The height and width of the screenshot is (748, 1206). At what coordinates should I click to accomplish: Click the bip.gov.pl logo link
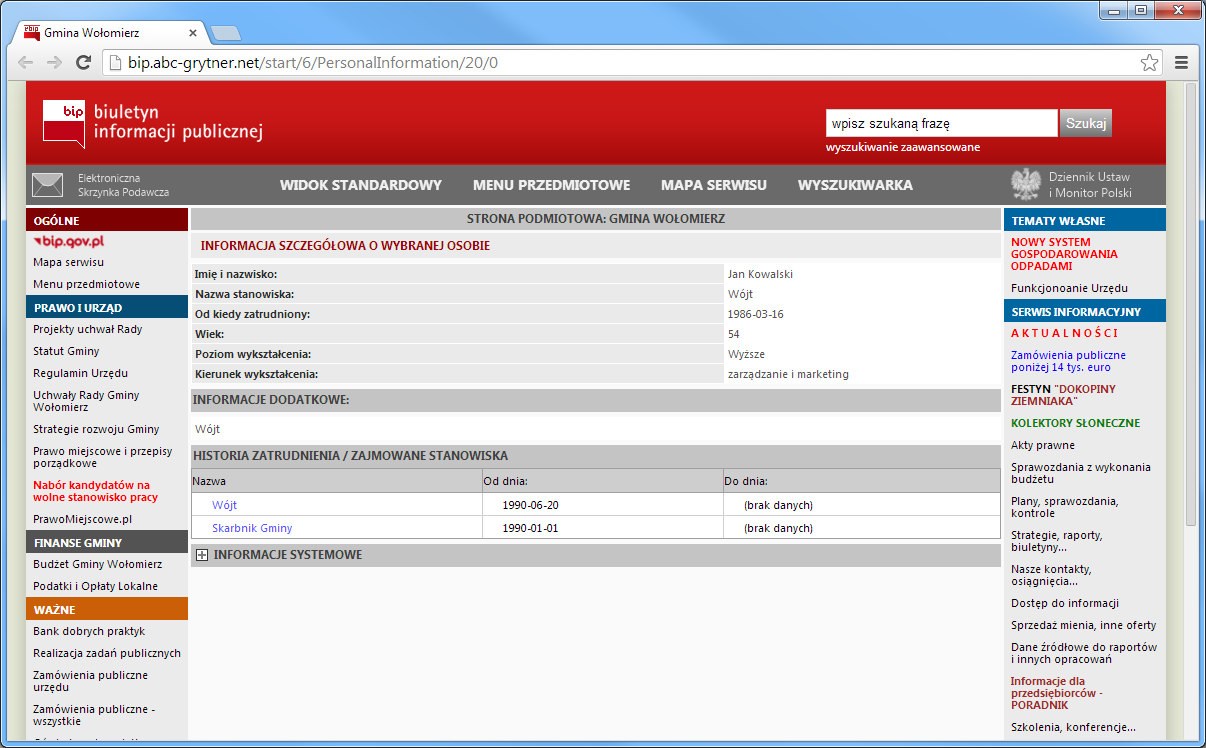tap(68, 241)
